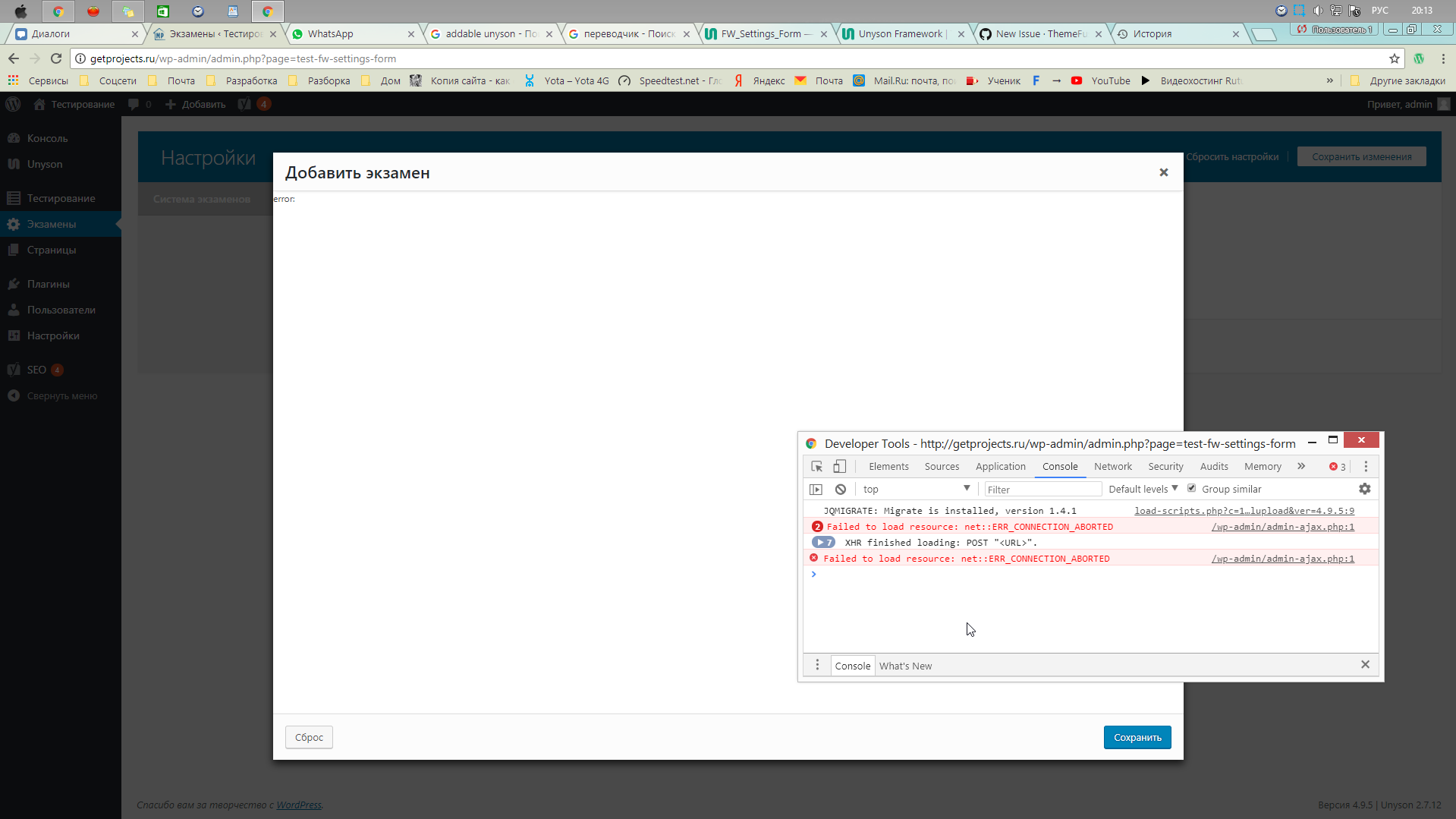Open the WordPress link in the footer

click(x=299, y=805)
